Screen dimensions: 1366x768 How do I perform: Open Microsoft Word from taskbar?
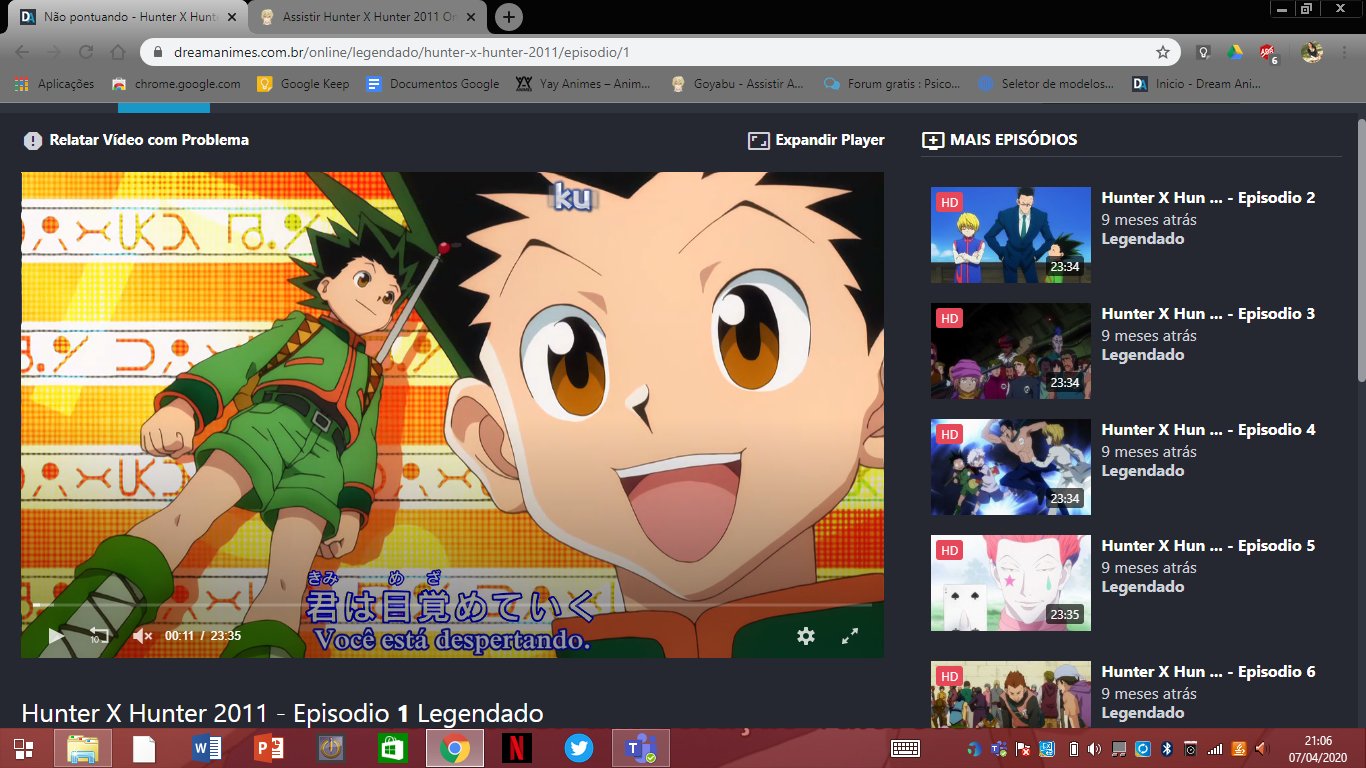[x=206, y=748]
